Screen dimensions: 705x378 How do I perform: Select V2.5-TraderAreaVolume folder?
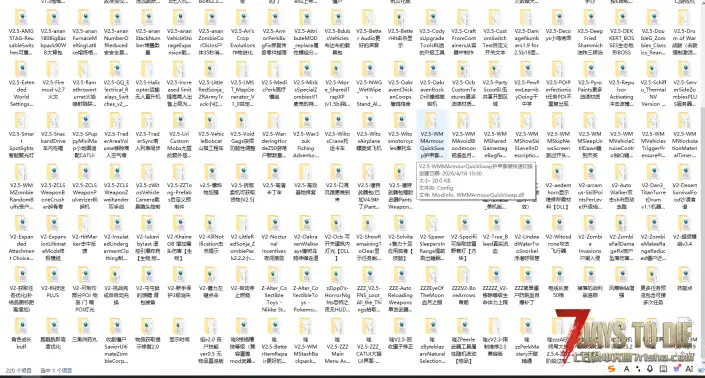coord(116,135)
